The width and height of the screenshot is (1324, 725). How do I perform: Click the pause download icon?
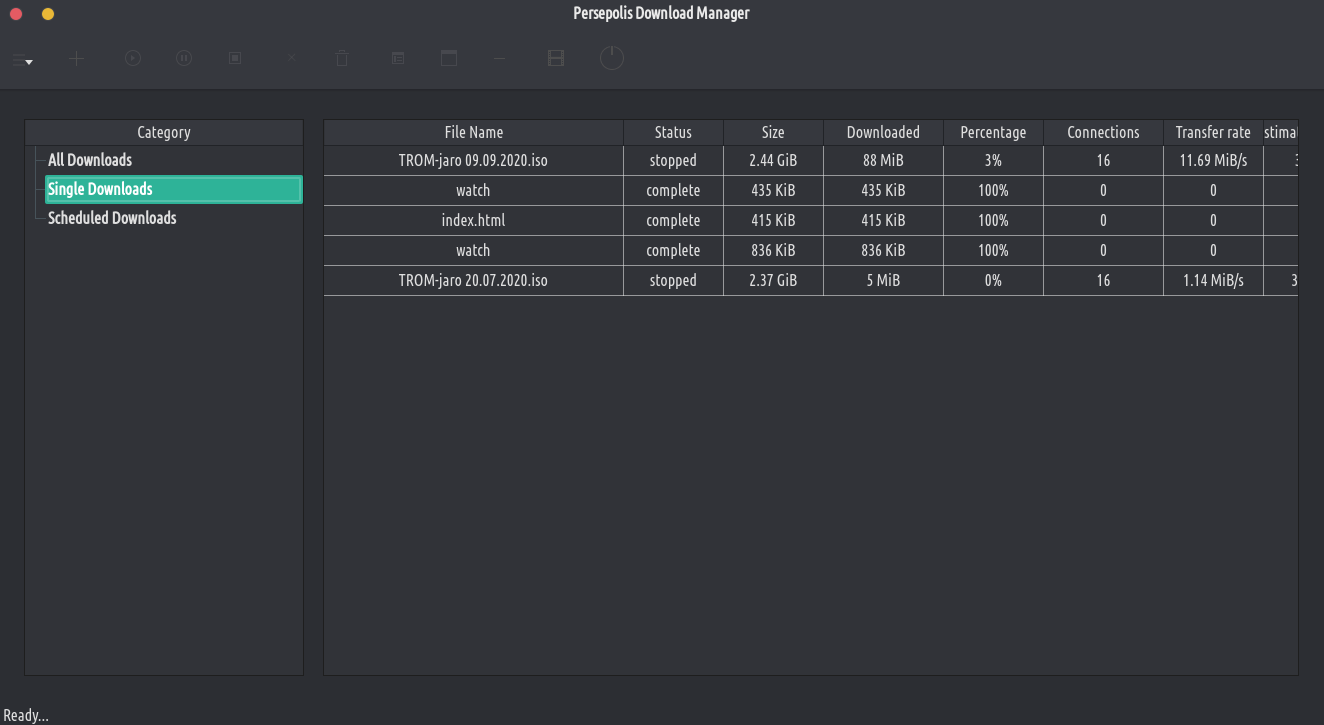184,59
